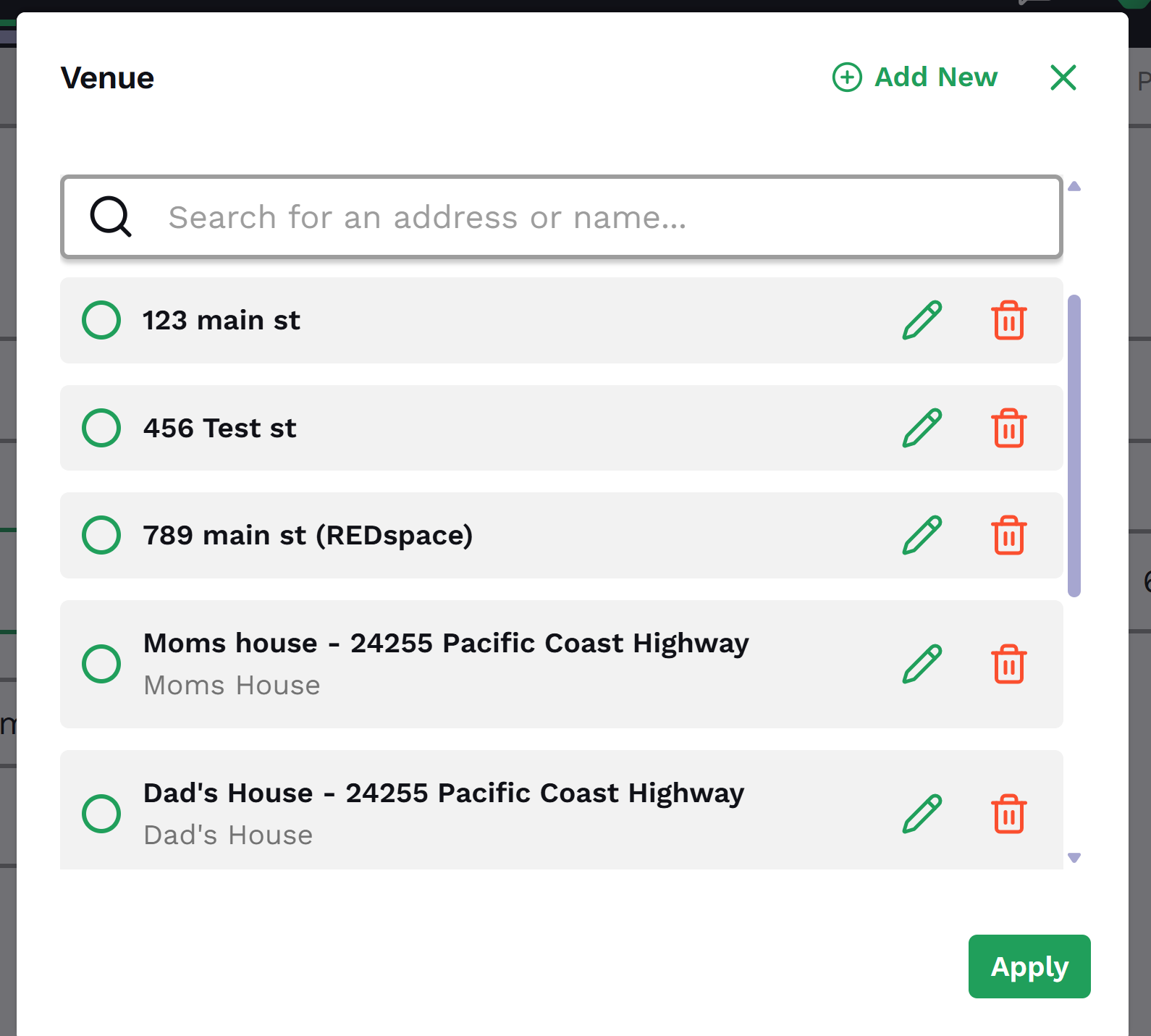Edit the 123 main st venue
Screen dimensions: 1151x1036
pyautogui.click(x=922, y=320)
